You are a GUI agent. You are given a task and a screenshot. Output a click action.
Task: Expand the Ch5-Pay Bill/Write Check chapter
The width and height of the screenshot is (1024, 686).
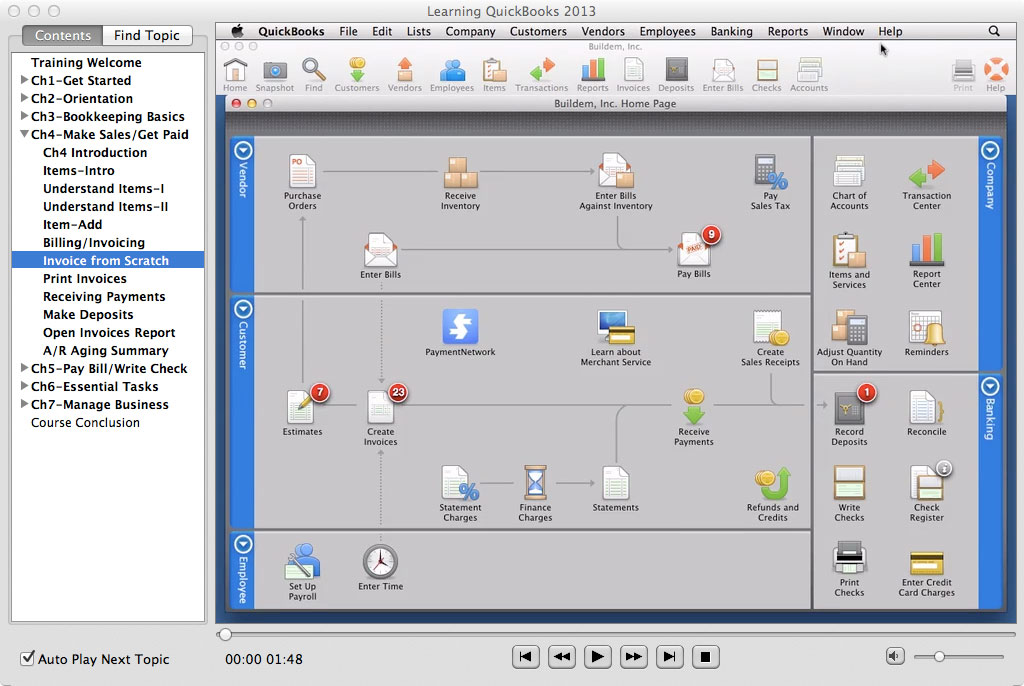tap(24, 369)
